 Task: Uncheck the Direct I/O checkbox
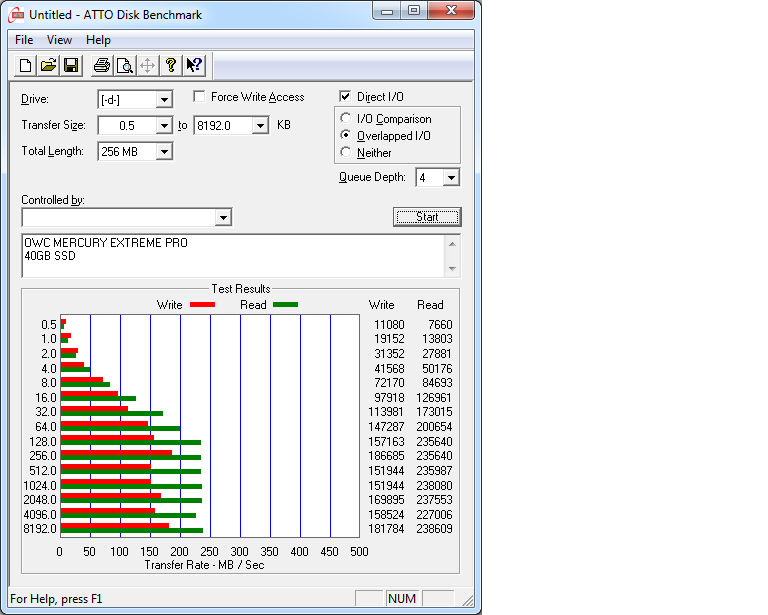coord(345,96)
